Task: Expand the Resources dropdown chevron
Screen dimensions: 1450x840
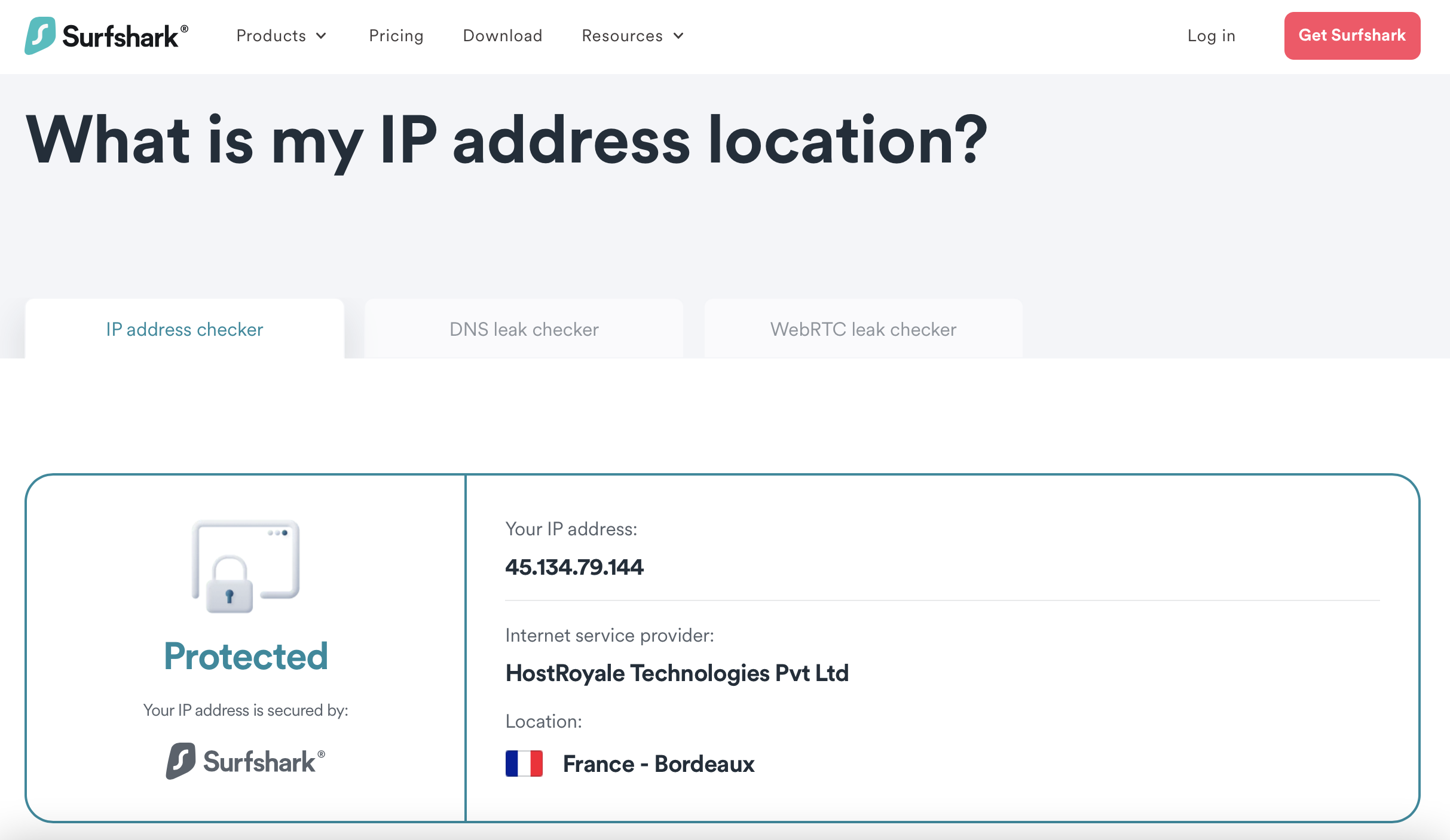Action: click(x=678, y=36)
